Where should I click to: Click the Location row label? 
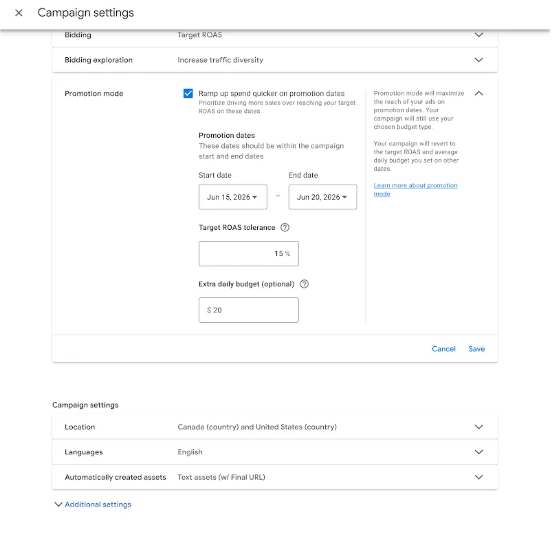80,427
